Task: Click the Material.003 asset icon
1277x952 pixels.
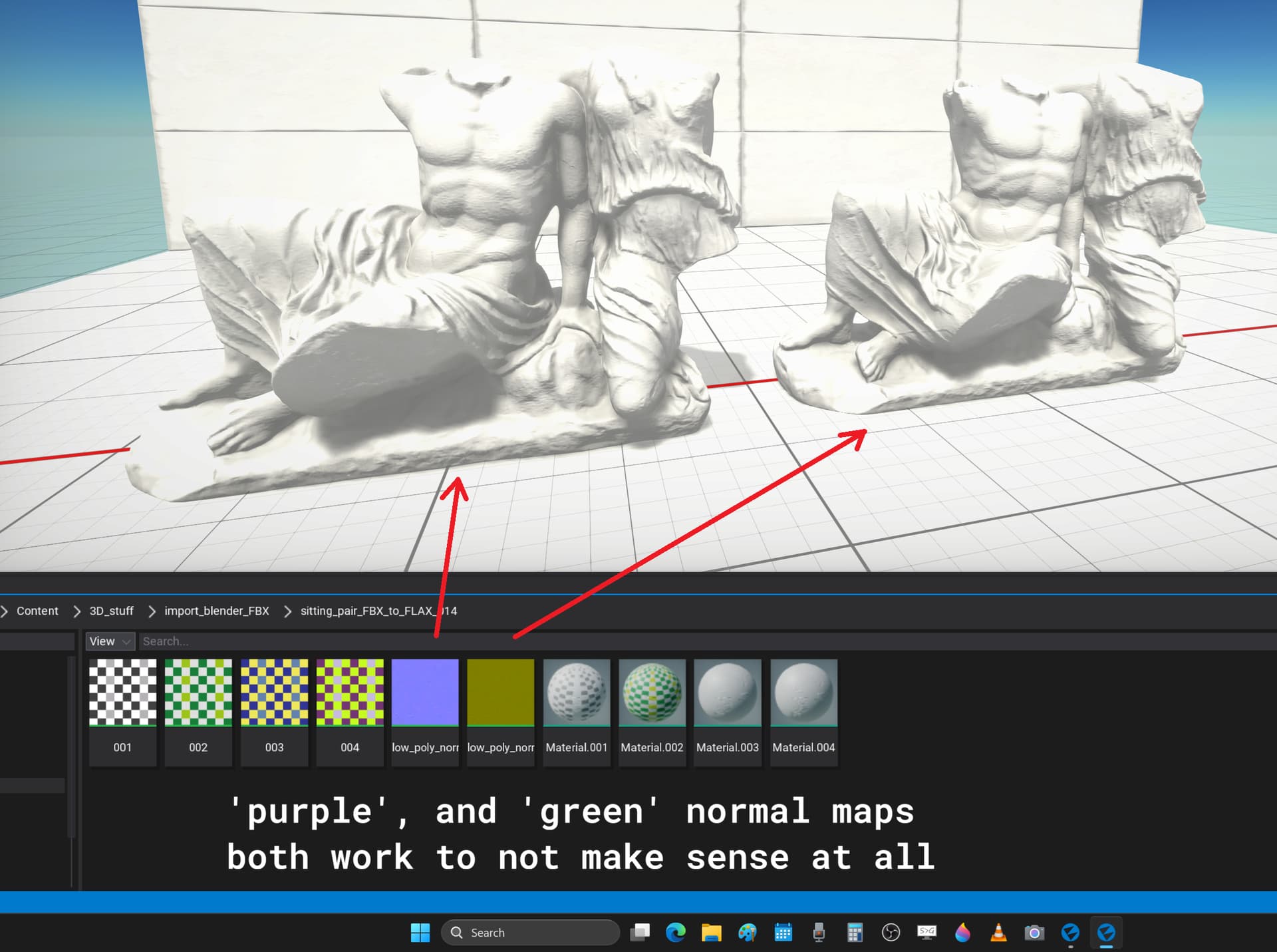Action: 728,693
